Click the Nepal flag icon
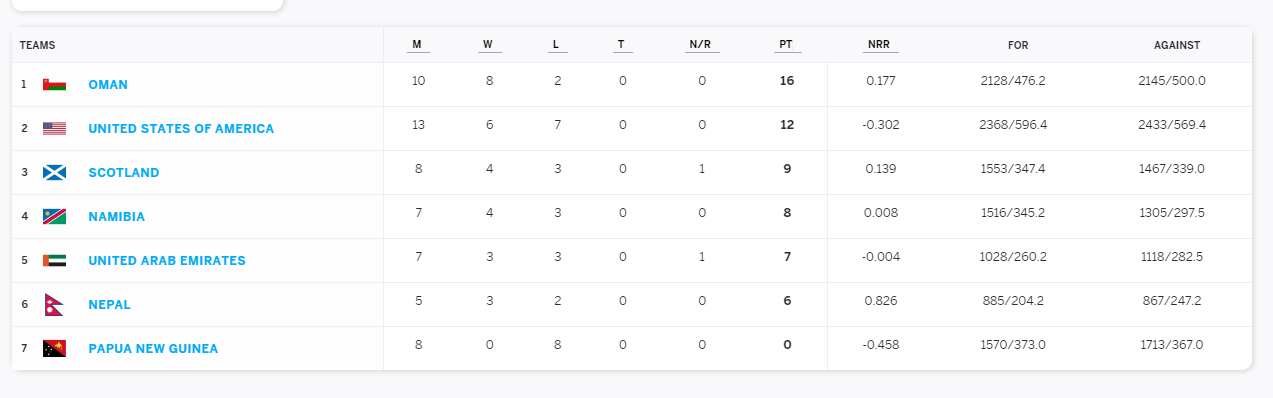The image size is (1273, 398). [54, 305]
